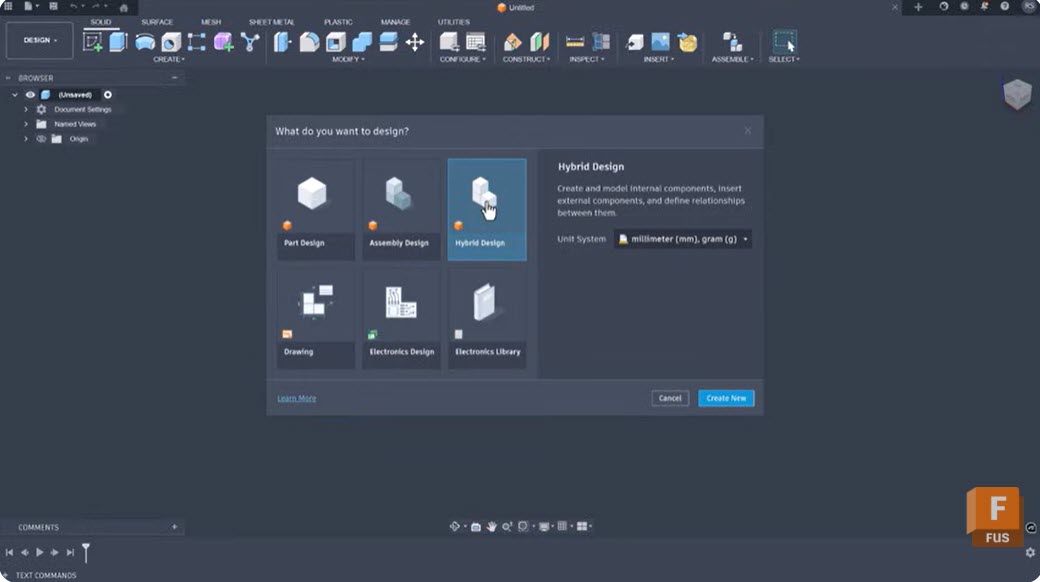Switch to the Mesh tab
The height and width of the screenshot is (582, 1040).
[x=211, y=22]
